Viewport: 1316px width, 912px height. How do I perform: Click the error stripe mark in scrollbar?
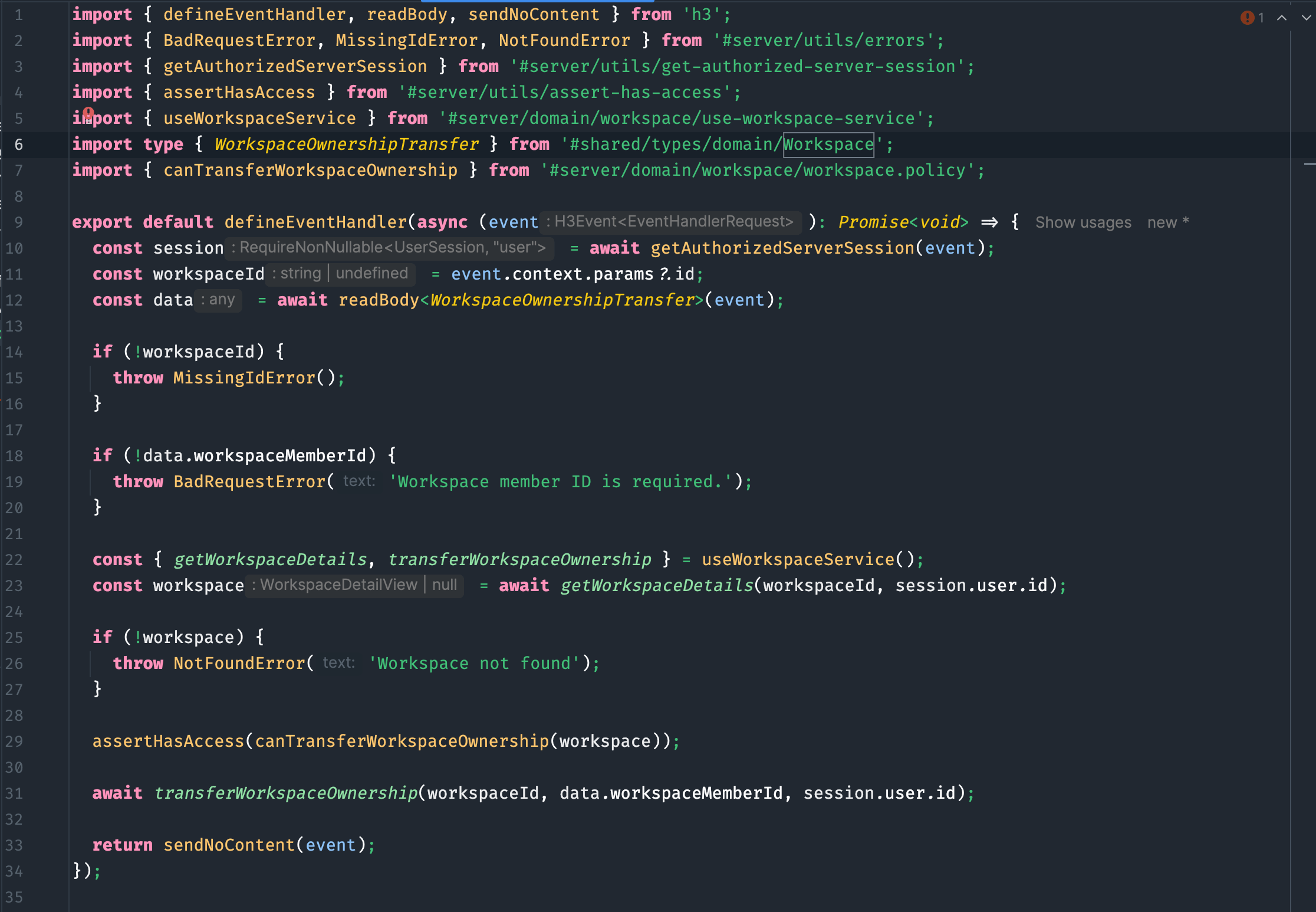(1310, 163)
